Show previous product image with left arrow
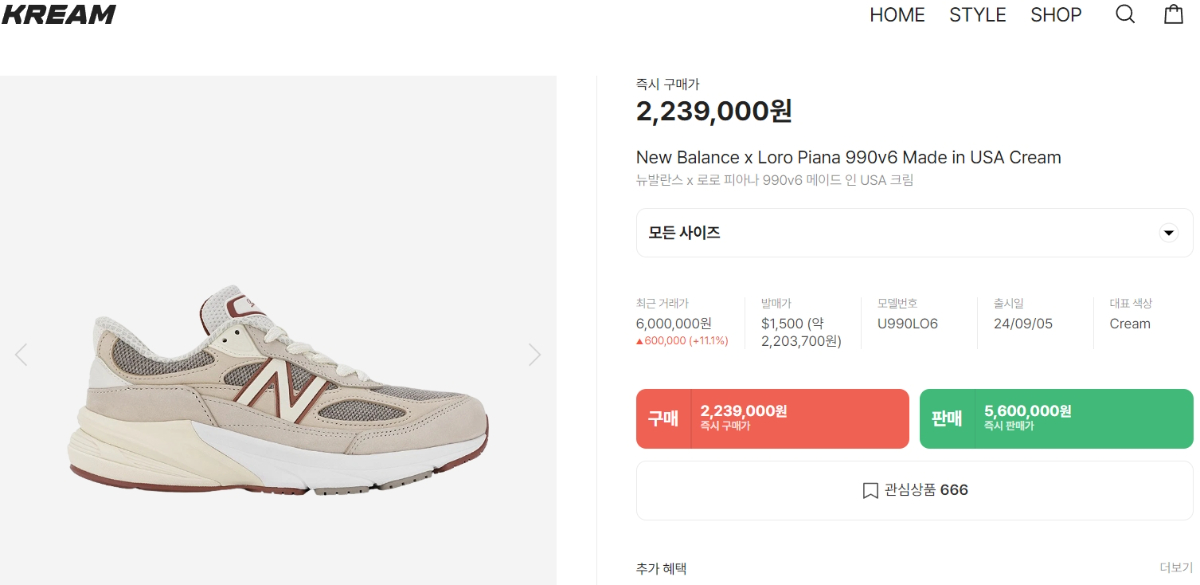 [x=21, y=354]
